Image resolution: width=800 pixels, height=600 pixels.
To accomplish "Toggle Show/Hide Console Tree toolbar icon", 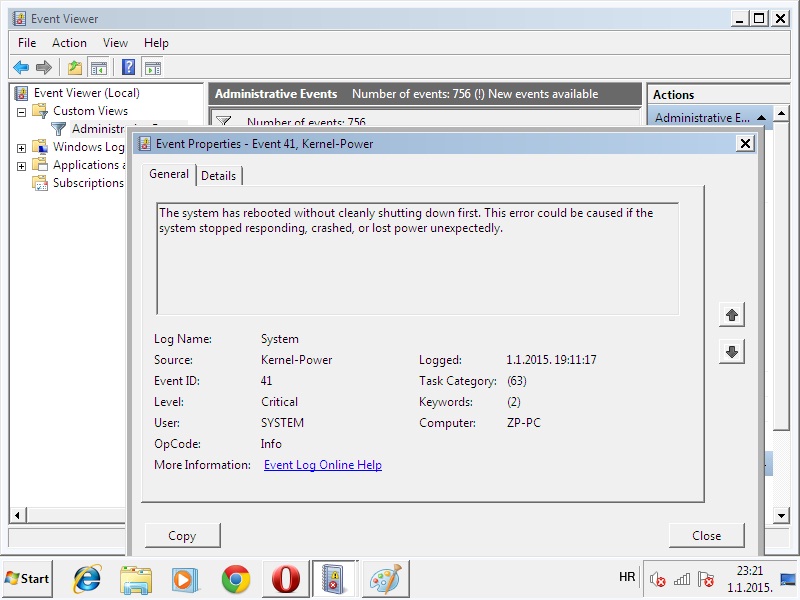I will coord(99,67).
